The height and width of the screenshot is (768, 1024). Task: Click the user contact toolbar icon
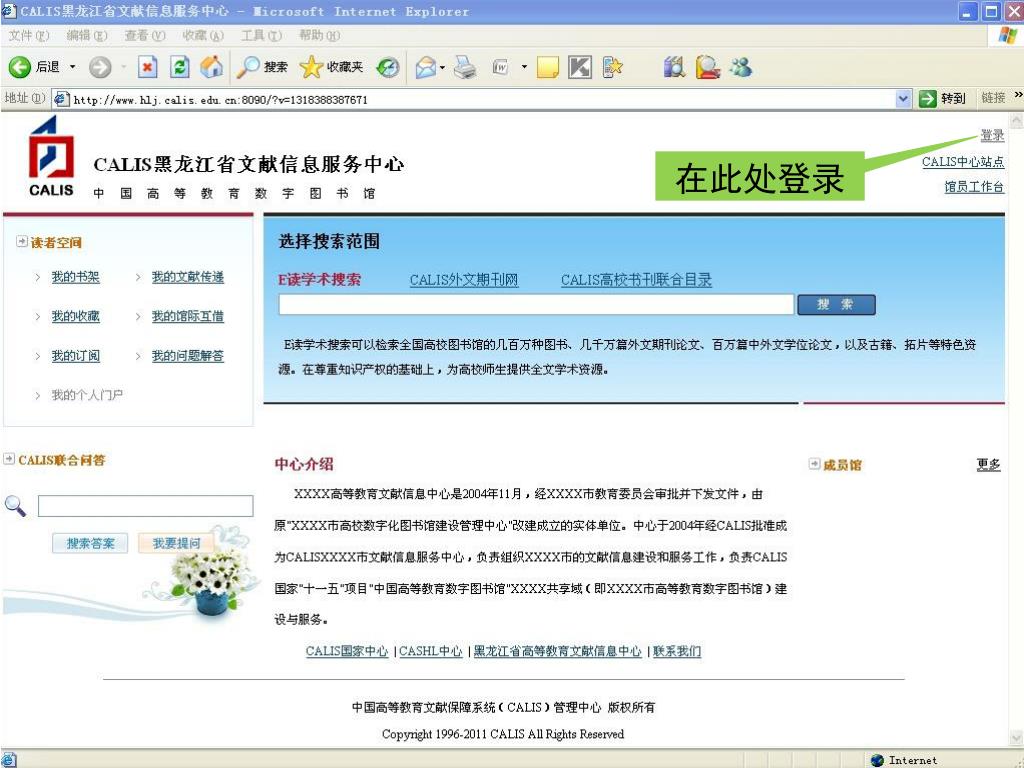(x=707, y=67)
